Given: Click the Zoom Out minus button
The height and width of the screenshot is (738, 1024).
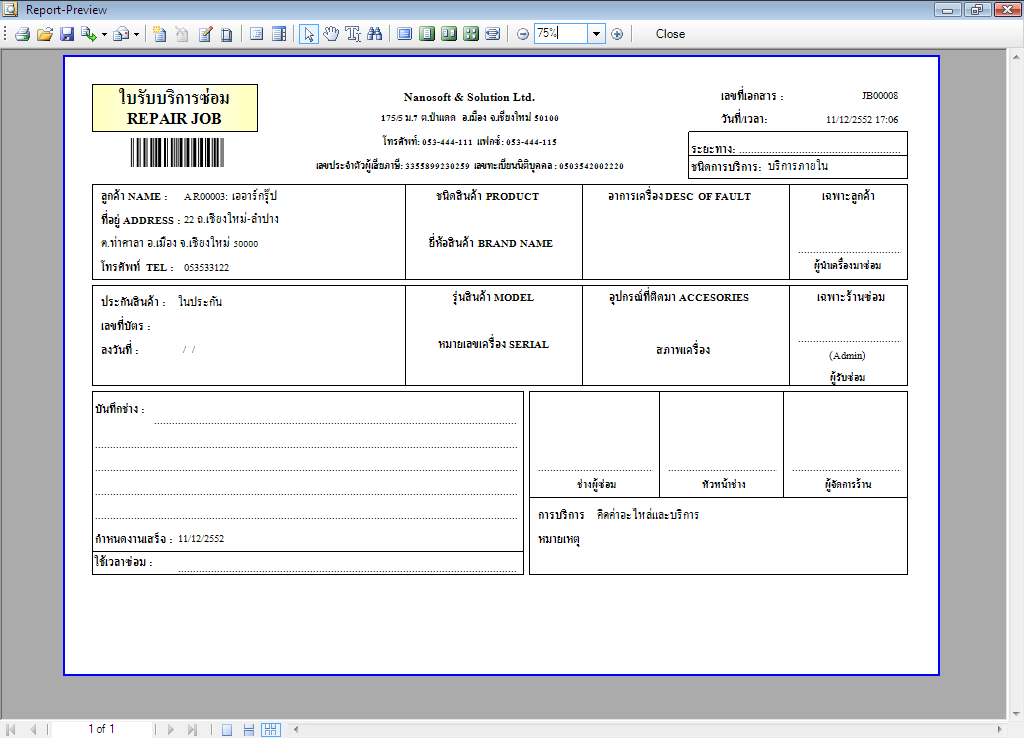Looking at the screenshot, I should click(x=523, y=34).
